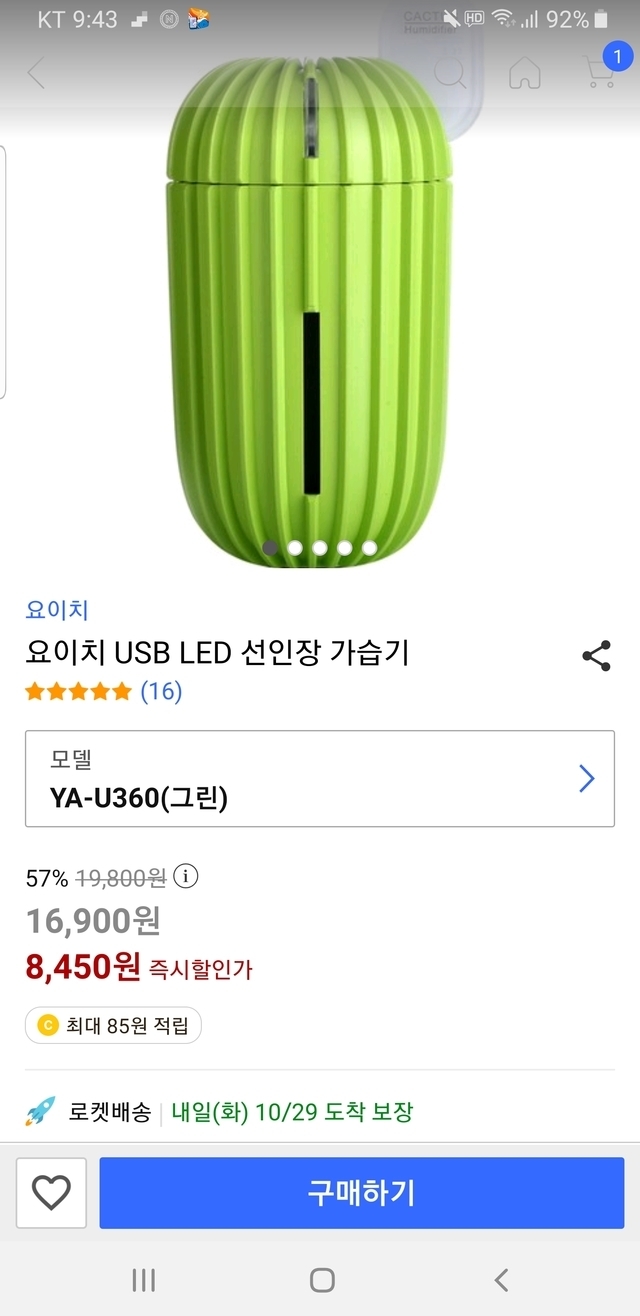Open the 요이치 brand link

pos(57,610)
